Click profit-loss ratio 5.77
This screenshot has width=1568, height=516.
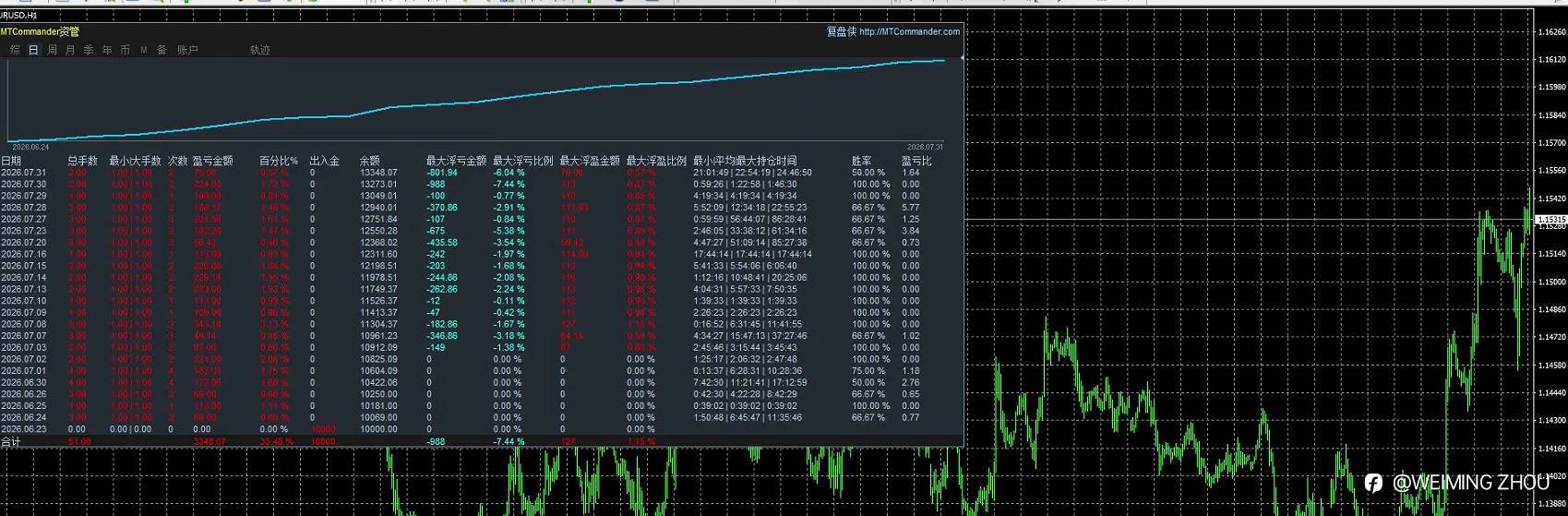pyautogui.click(x=910, y=208)
